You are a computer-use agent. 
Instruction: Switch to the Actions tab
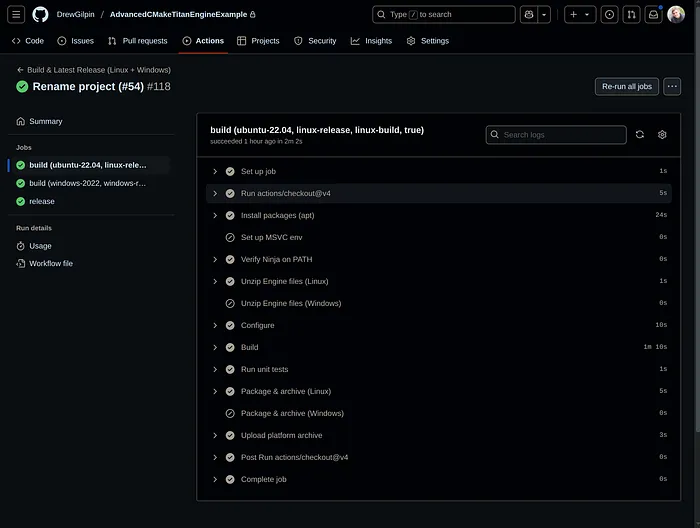coord(203,41)
